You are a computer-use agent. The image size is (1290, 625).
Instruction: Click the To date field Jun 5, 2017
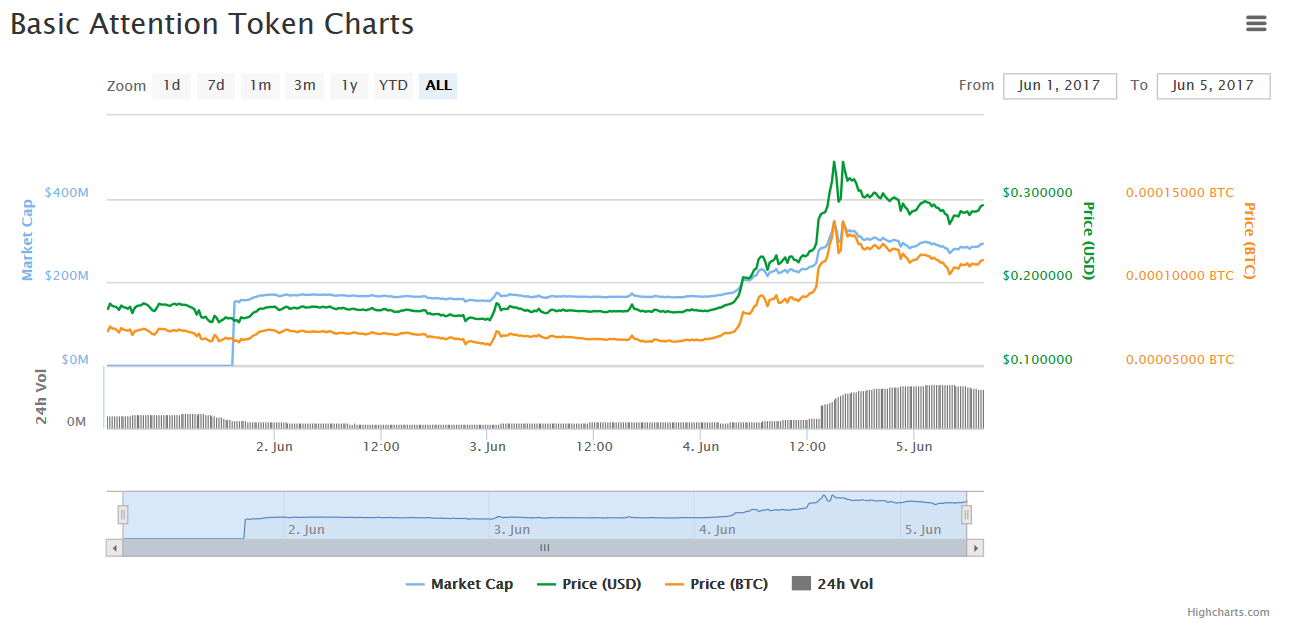coord(1213,86)
